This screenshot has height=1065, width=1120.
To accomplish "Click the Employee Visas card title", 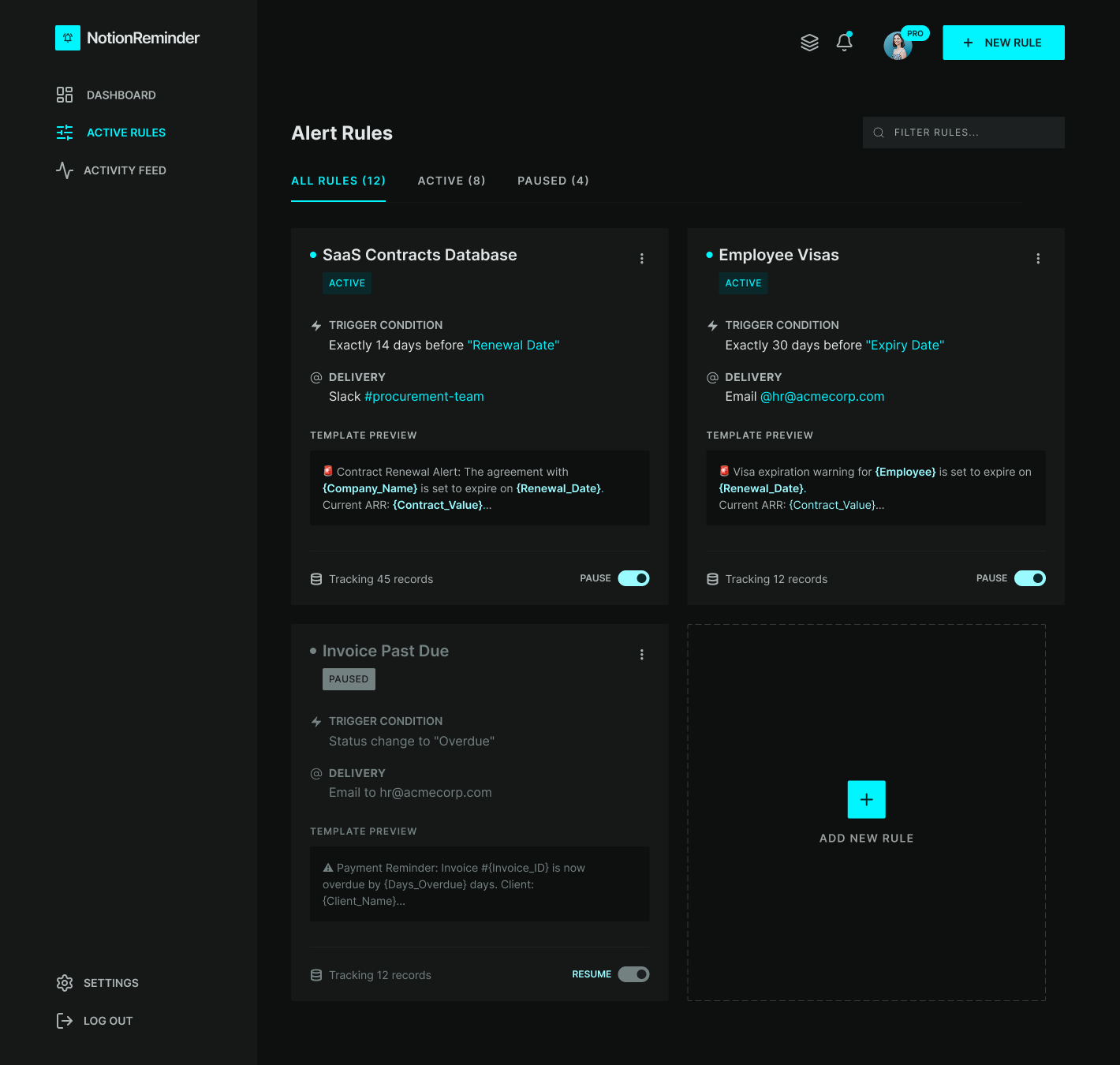I will coord(778,255).
